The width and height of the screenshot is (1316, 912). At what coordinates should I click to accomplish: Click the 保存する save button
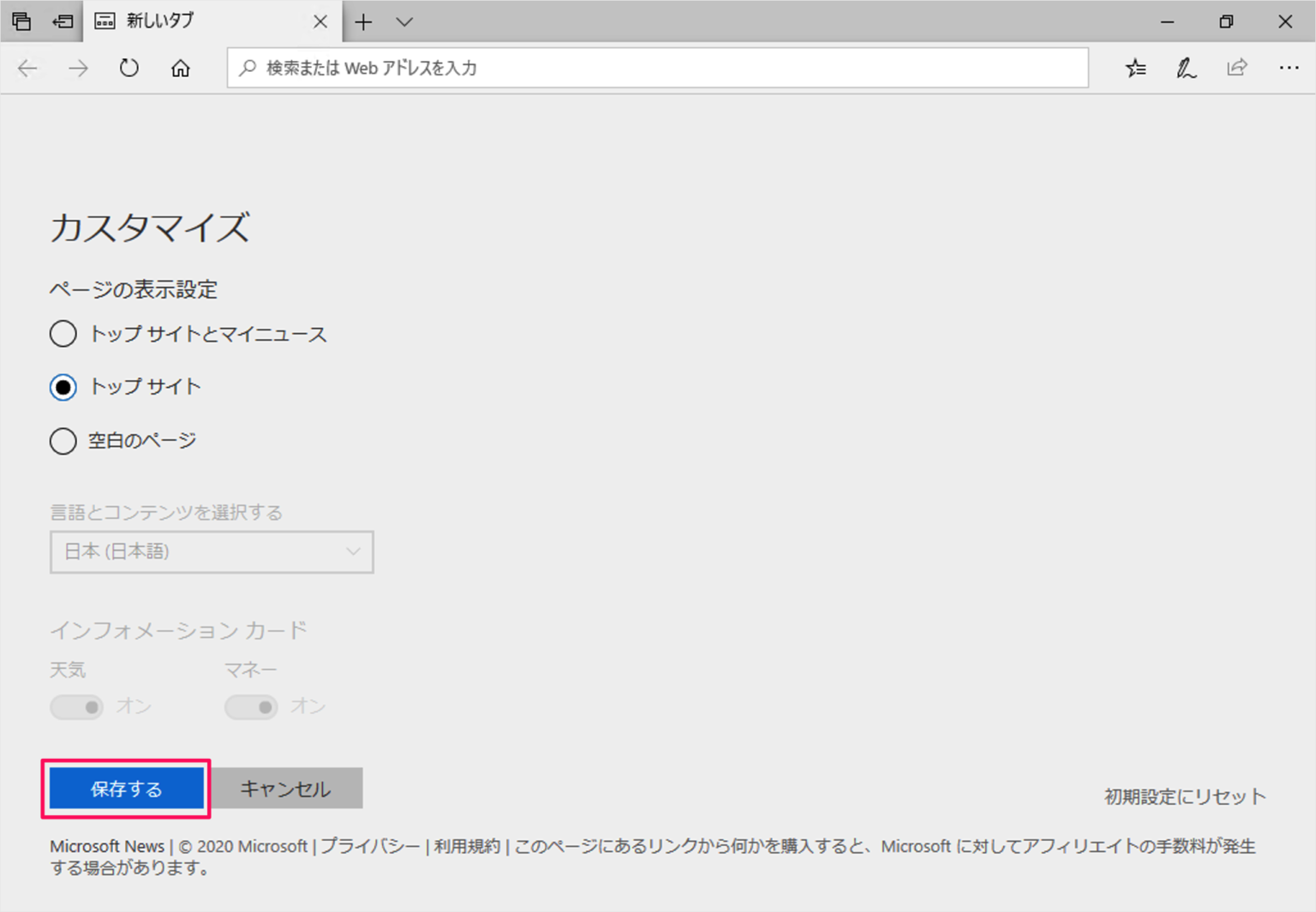126,789
